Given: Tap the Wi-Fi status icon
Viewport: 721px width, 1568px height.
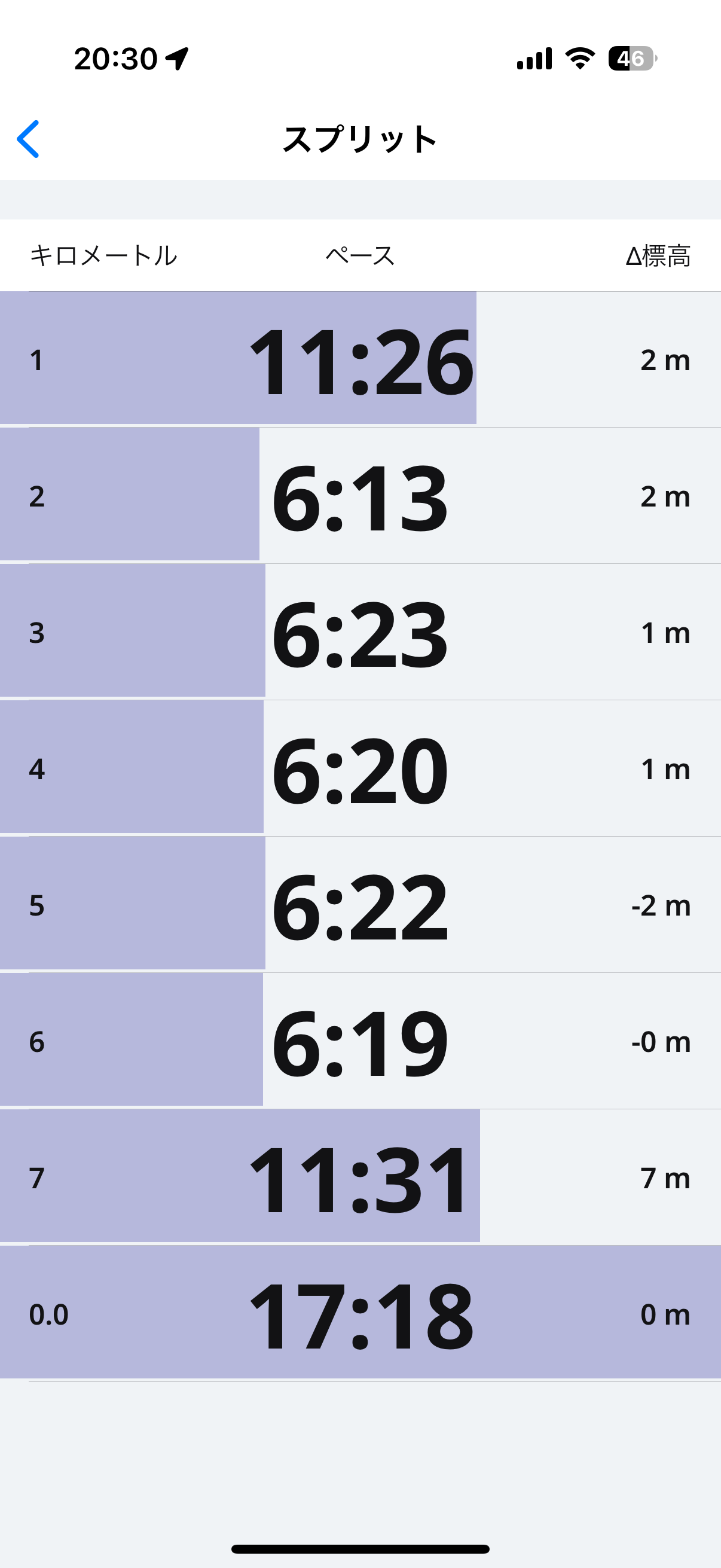Looking at the screenshot, I should [580, 59].
